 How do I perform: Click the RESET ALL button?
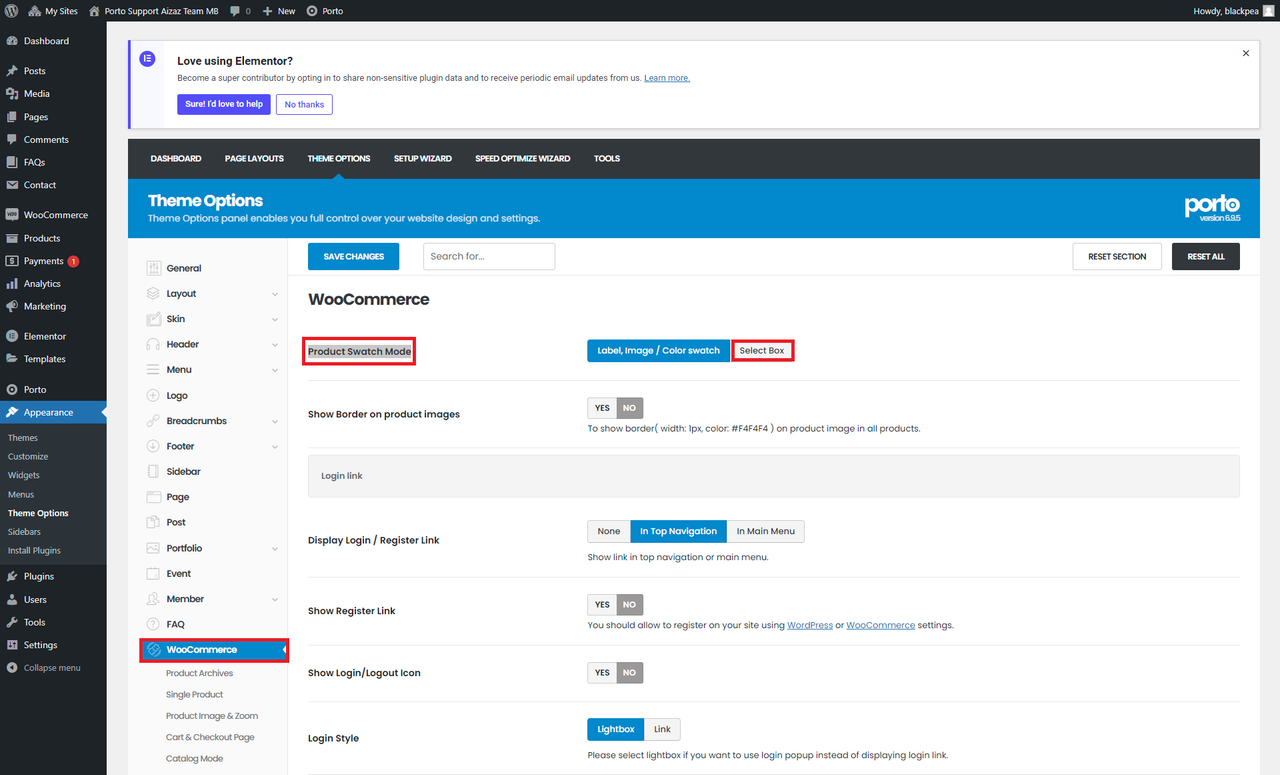coord(1206,257)
